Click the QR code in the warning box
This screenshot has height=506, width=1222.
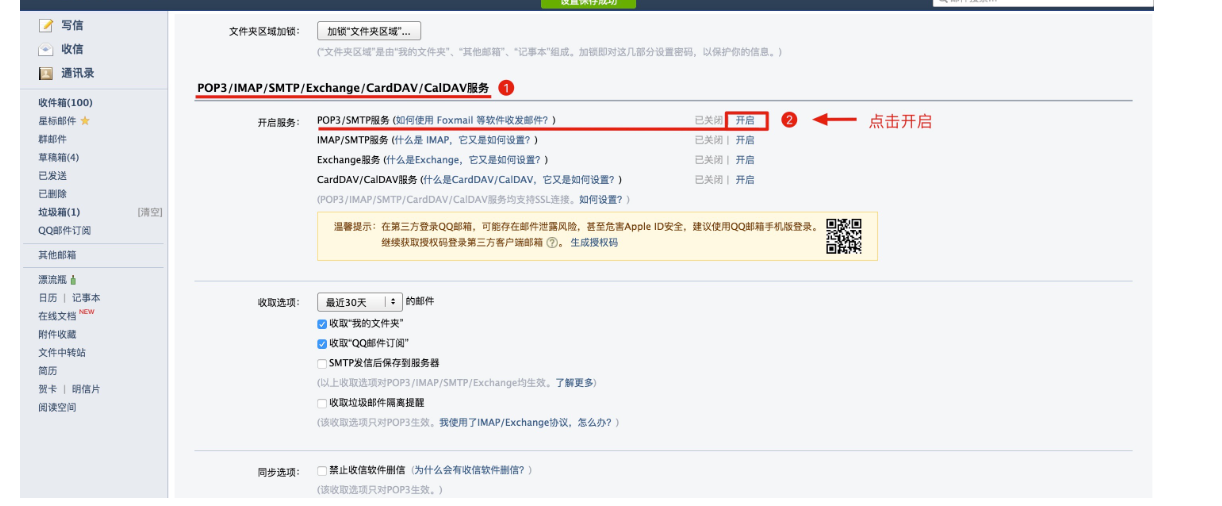tap(843, 236)
